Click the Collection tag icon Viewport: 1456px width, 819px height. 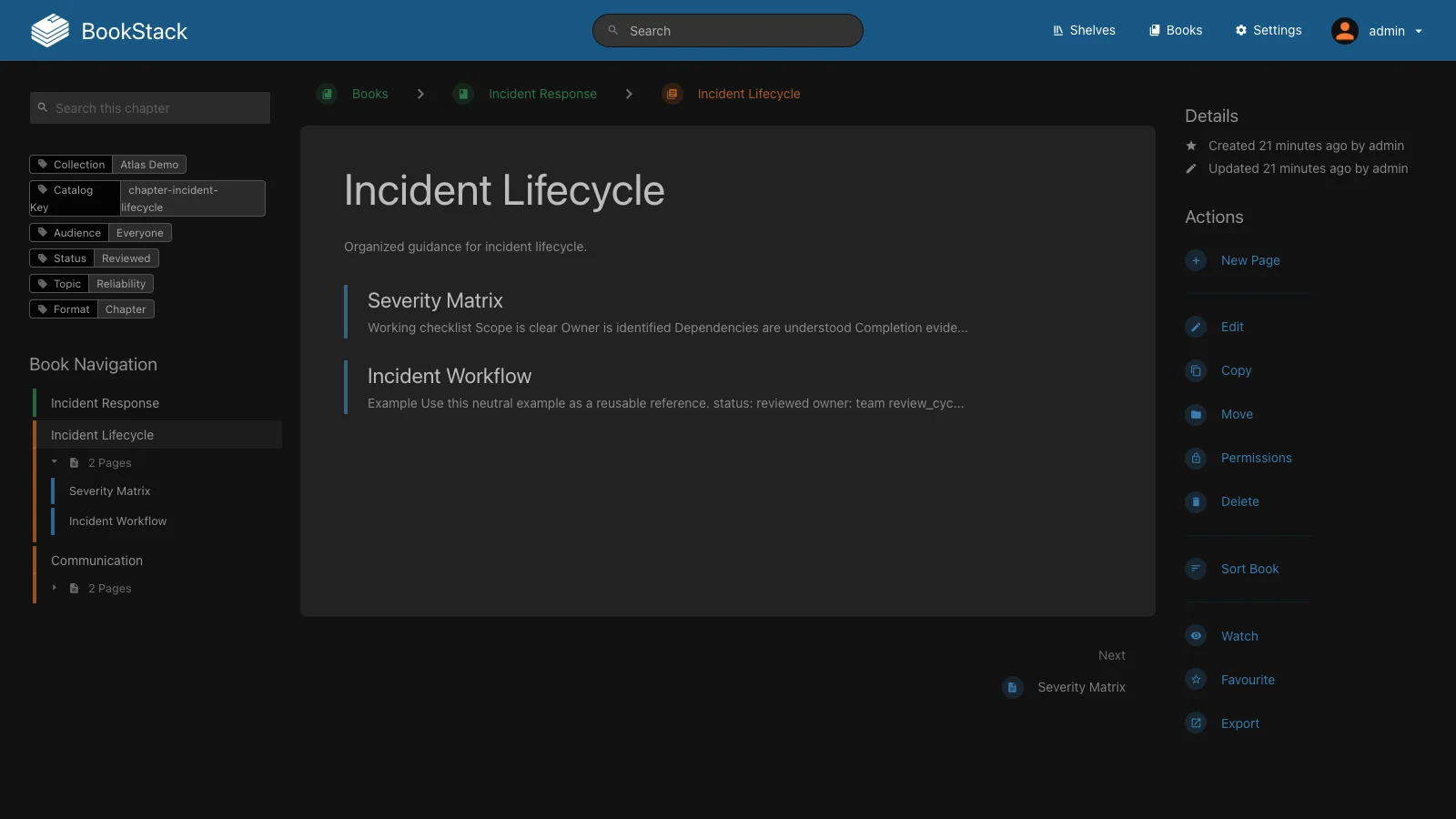43,165
